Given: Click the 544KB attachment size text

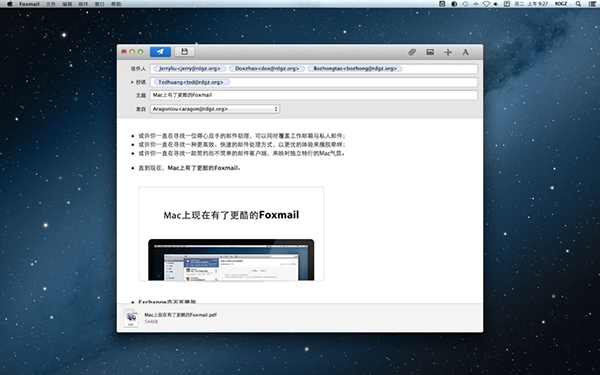Looking at the screenshot, I should pos(151,322).
